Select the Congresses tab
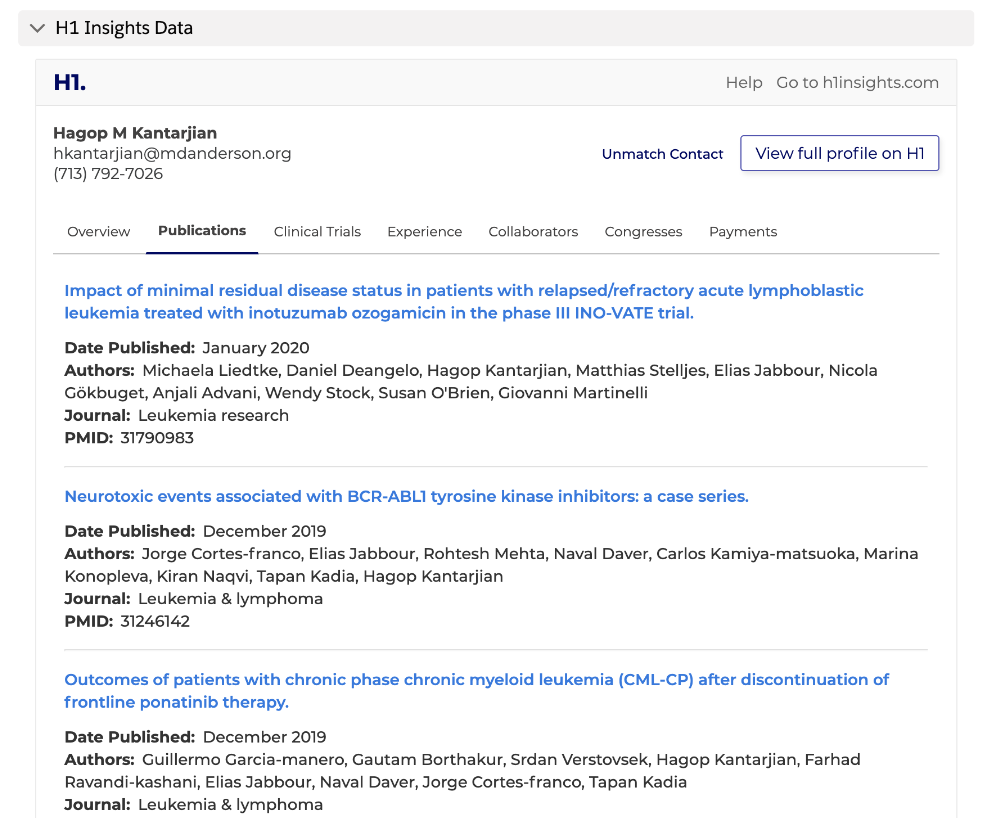The image size is (984, 826). (x=643, y=232)
